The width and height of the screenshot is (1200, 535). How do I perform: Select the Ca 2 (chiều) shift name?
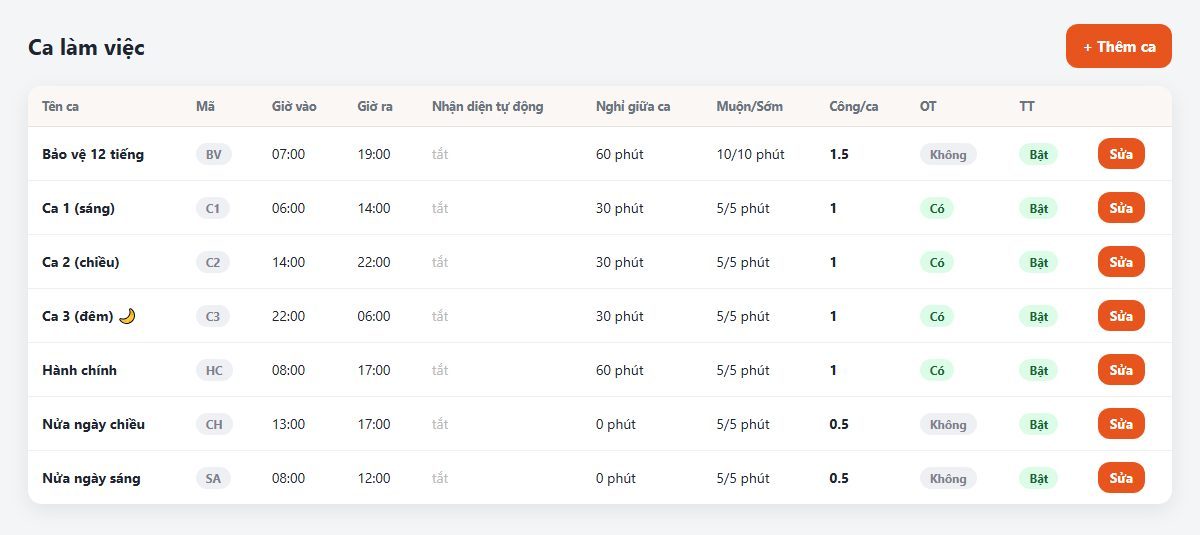[x=81, y=262]
